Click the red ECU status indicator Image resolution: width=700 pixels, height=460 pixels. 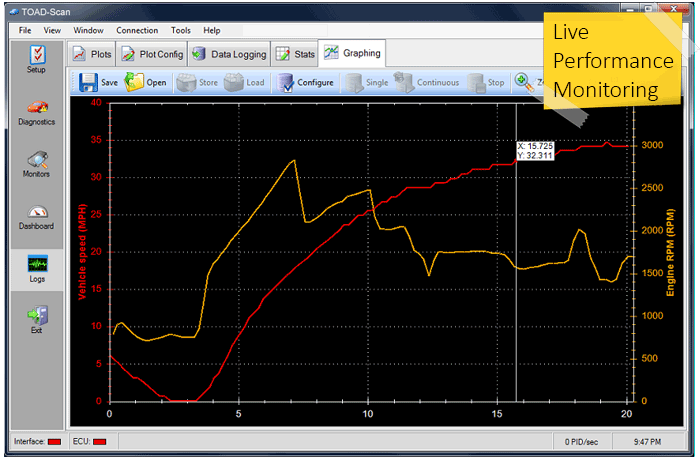100,442
